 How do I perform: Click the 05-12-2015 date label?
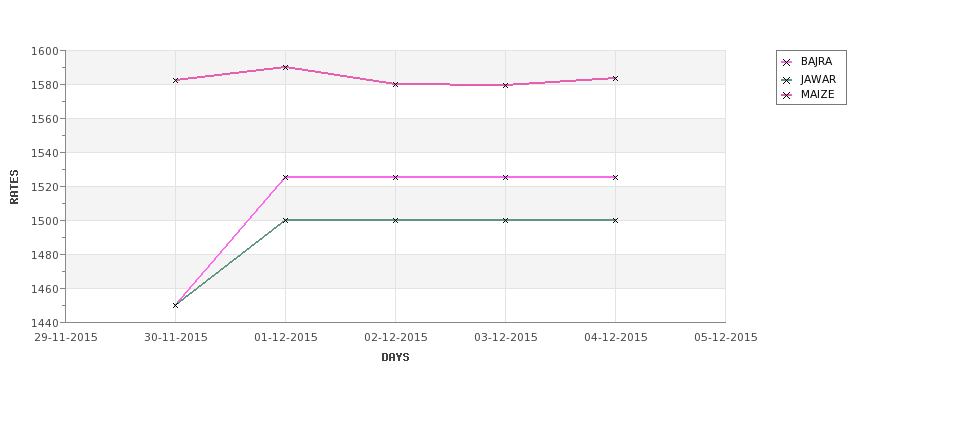click(x=726, y=338)
